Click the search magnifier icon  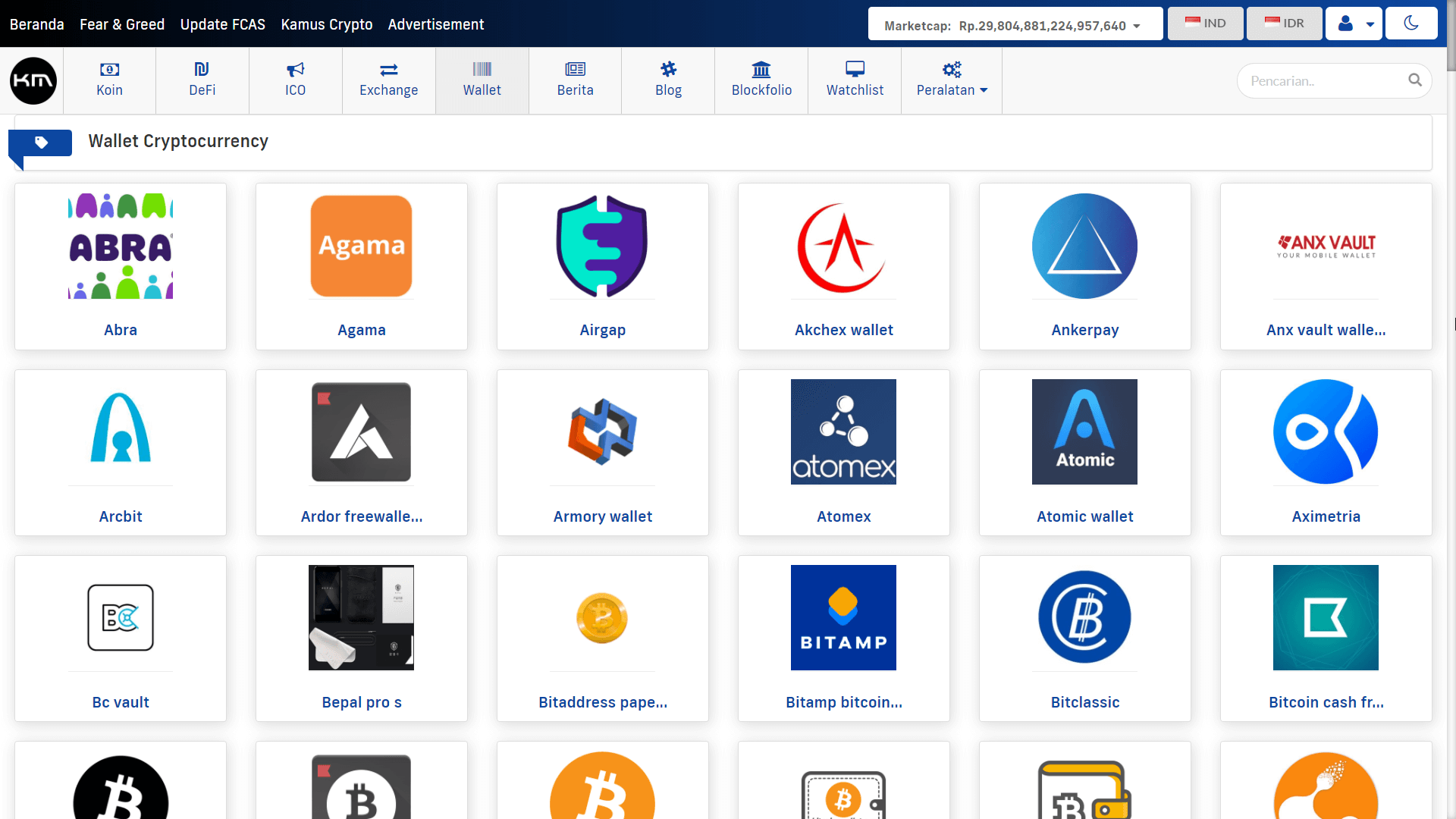pos(1415,80)
